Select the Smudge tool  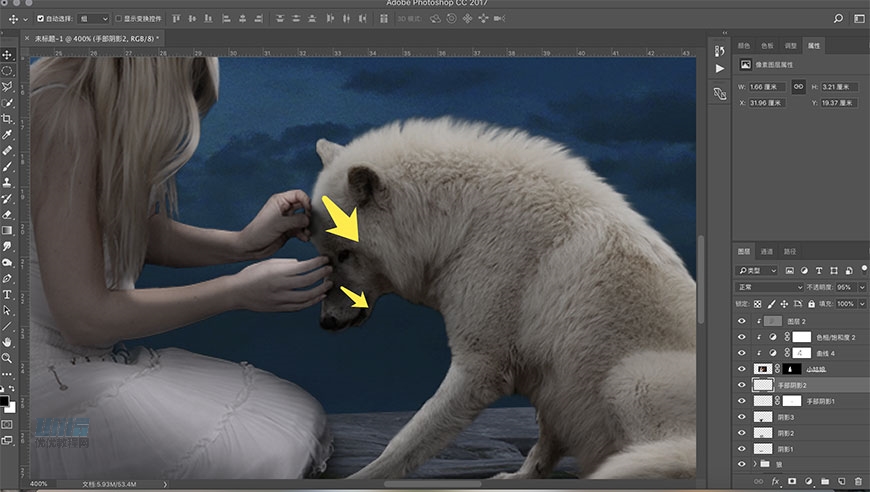[x=7, y=246]
